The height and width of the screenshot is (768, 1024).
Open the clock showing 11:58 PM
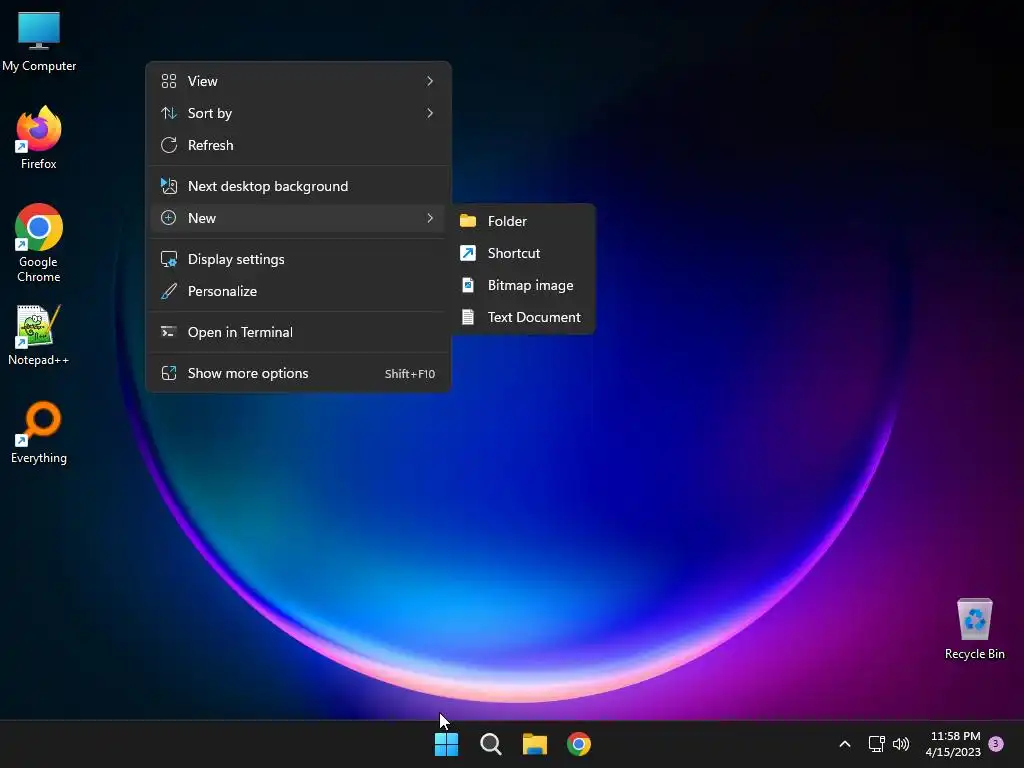tap(955, 736)
